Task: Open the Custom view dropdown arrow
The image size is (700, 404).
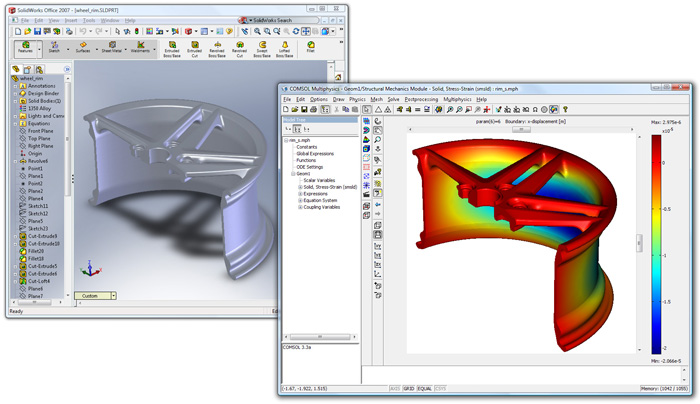Action: pos(114,296)
